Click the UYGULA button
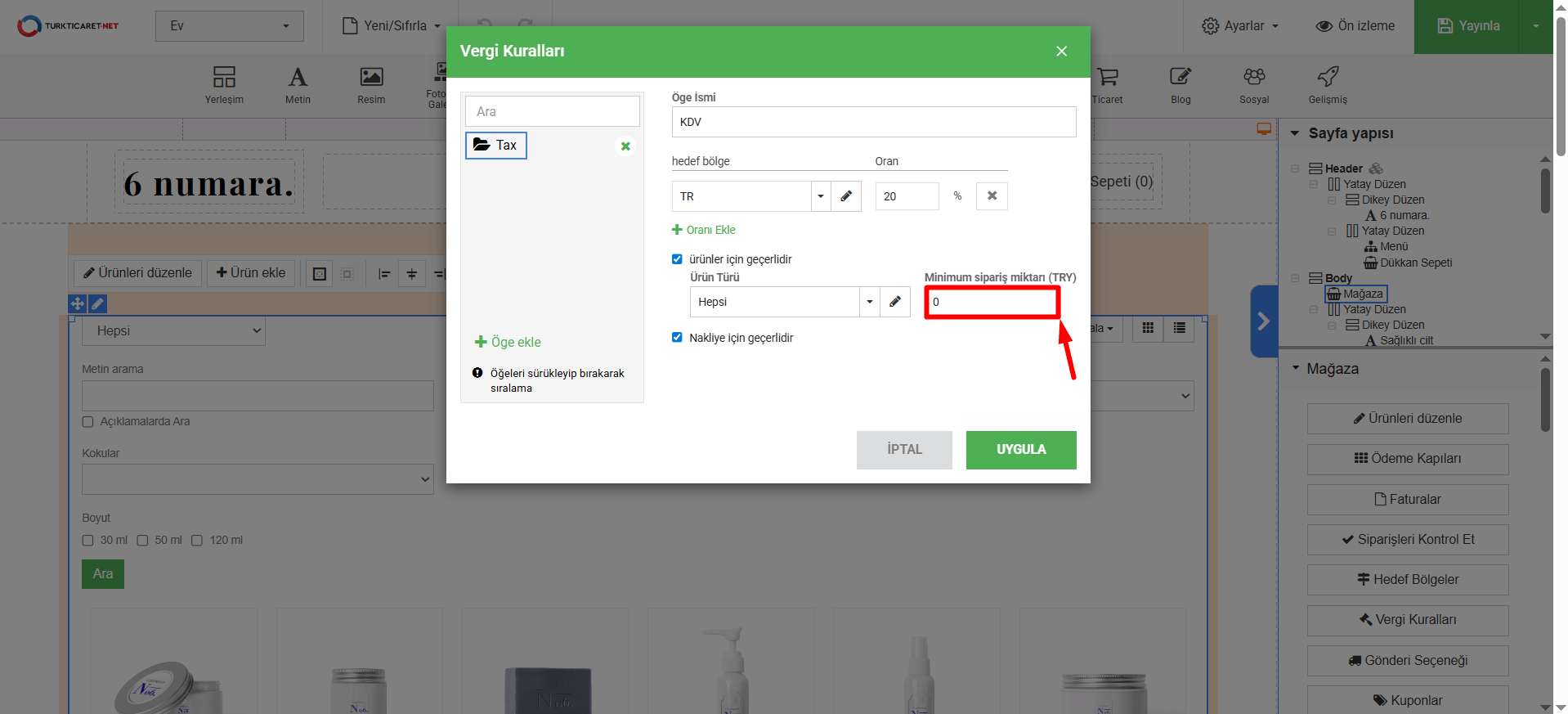Image resolution: width=1568 pixels, height=714 pixels. click(1020, 450)
